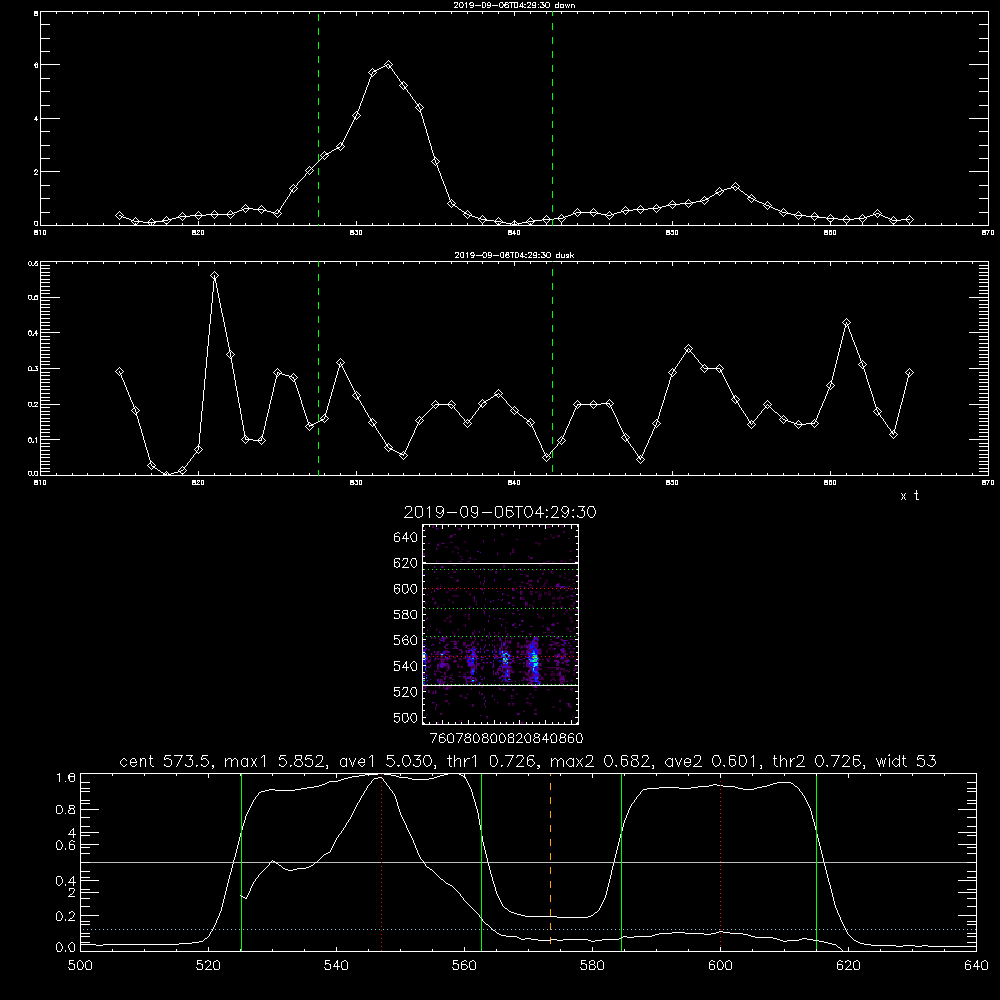Click the dawn plot title text
1000x1000 pixels.
[x=514, y=5]
